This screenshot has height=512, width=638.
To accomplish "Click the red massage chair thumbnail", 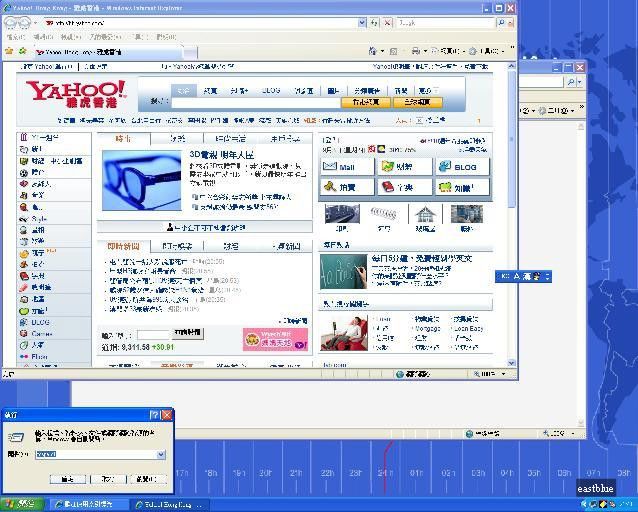I will coord(344,333).
